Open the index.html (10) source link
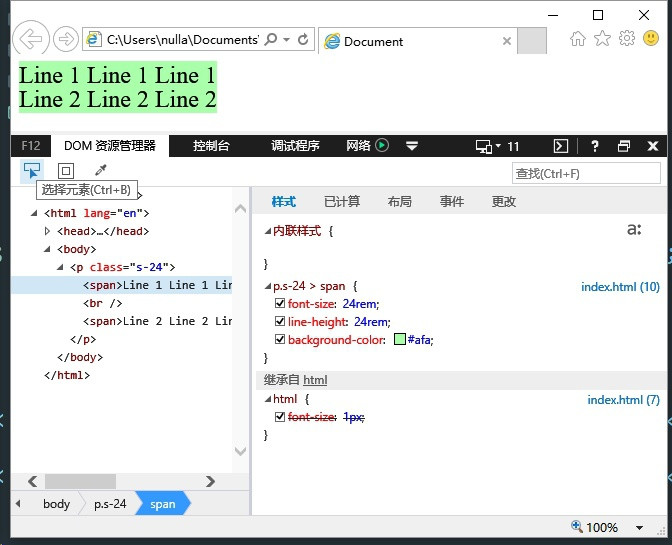 620,287
